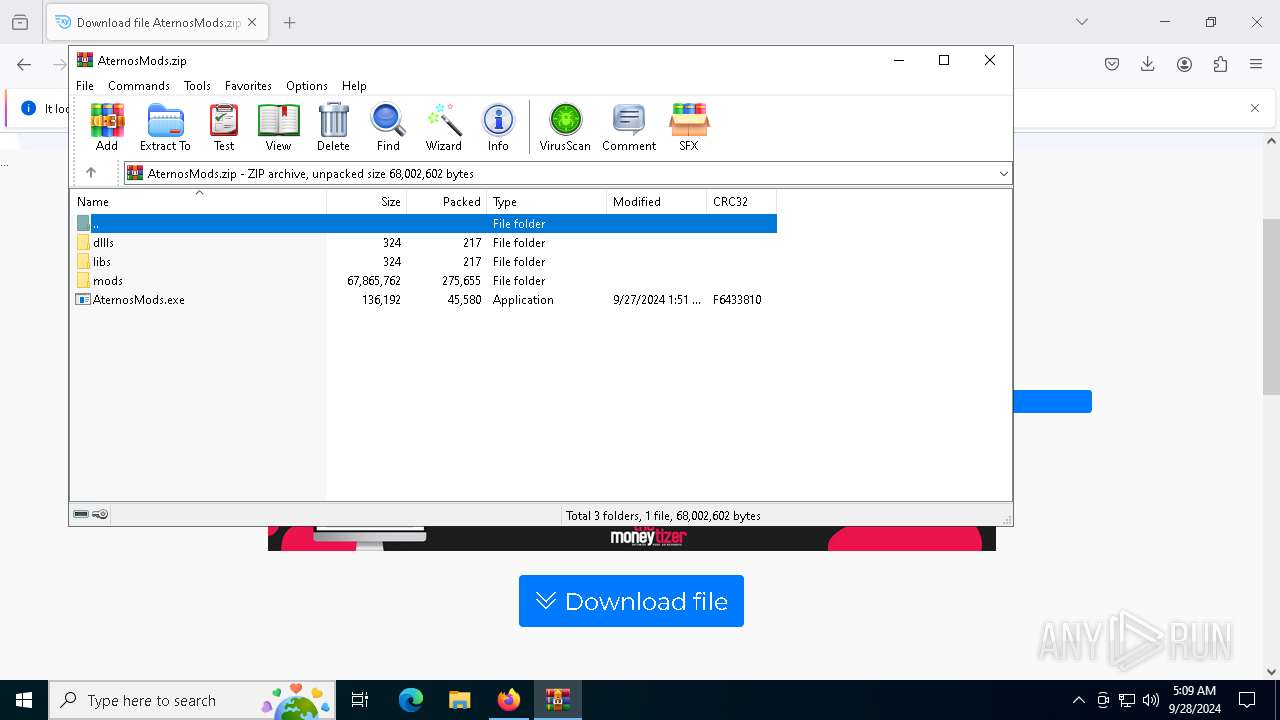
Task: Go up one folder level arrow
Action: pyautogui.click(x=91, y=173)
